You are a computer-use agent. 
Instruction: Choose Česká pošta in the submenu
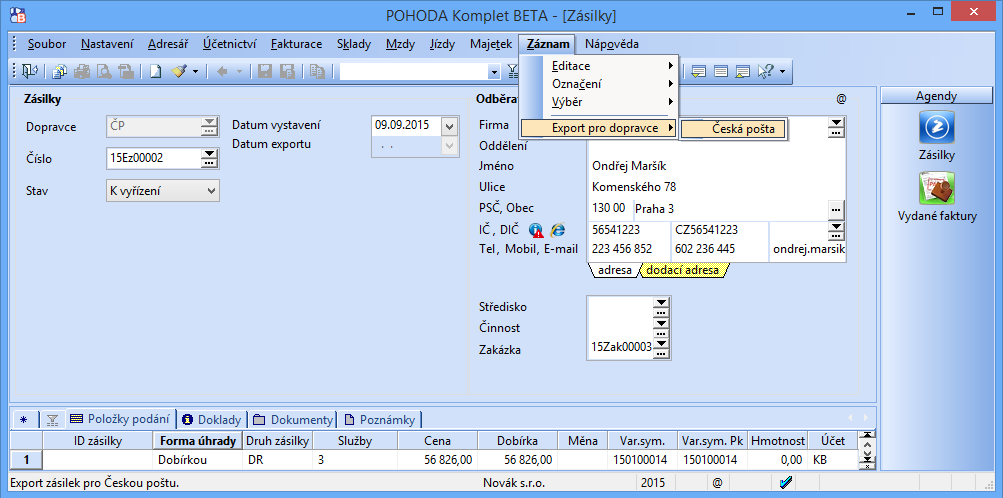[733, 129]
